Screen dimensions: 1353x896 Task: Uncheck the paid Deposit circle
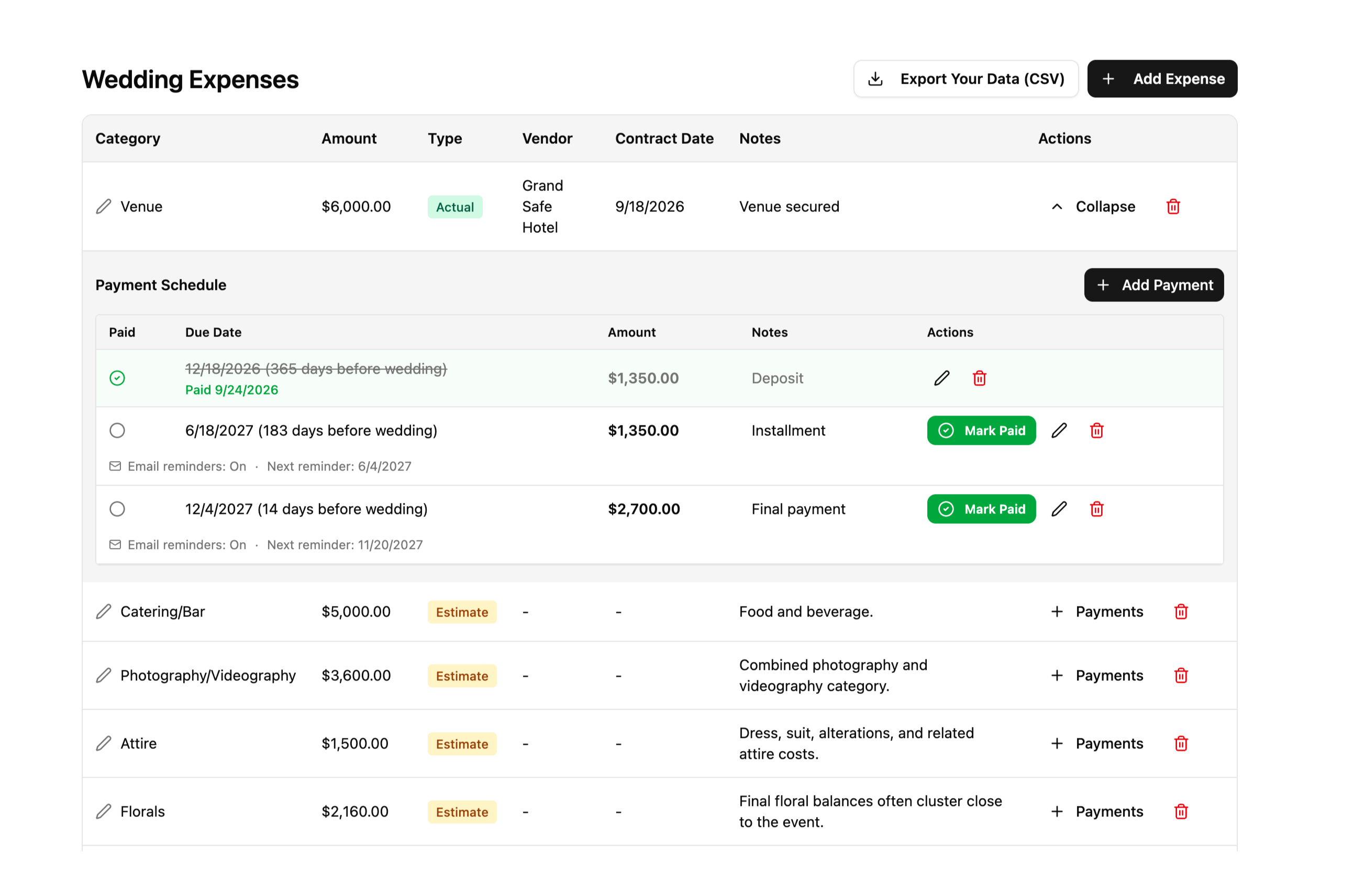click(x=117, y=378)
